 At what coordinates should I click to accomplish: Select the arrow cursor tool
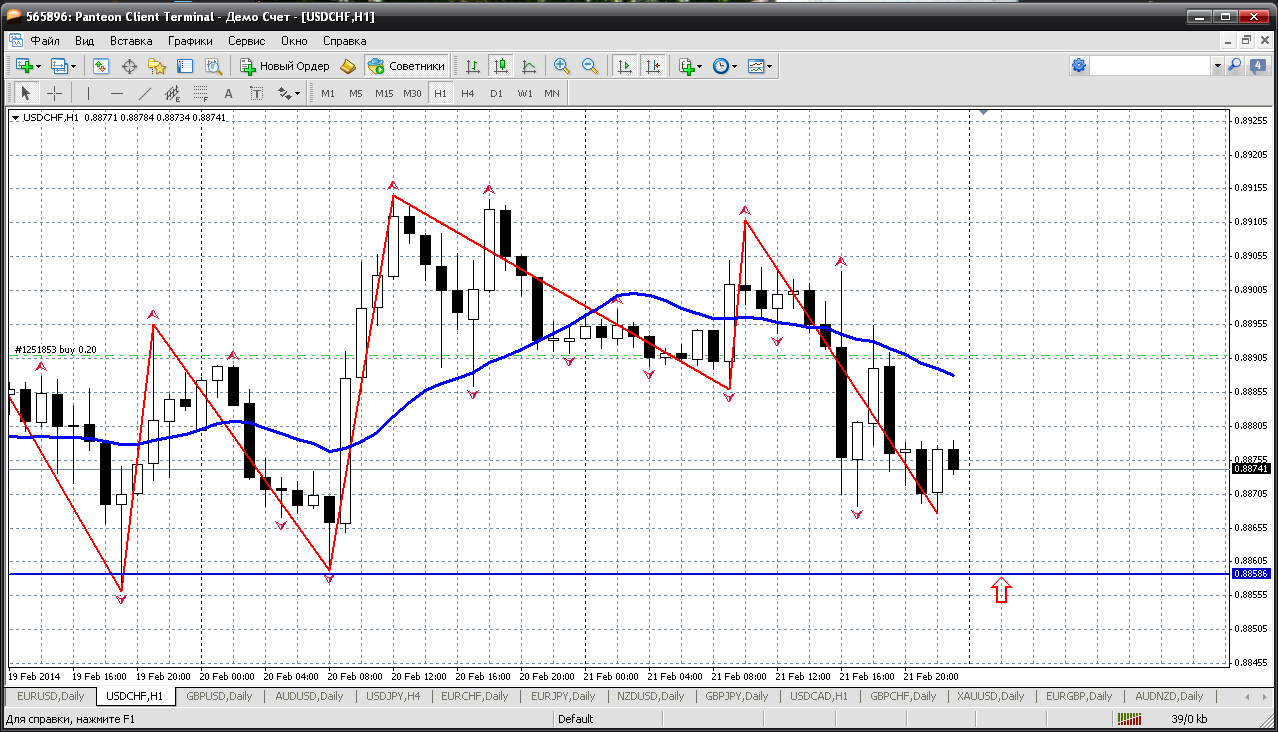pyautogui.click(x=26, y=93)
